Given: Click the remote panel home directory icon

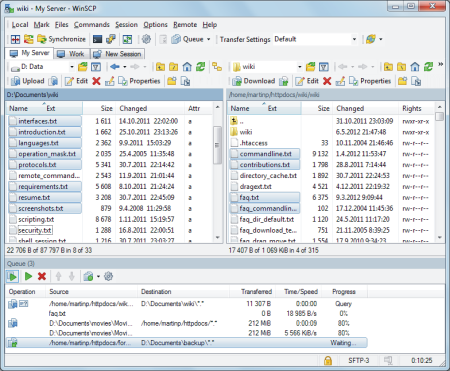Looking at the screenshot, I should point(415,67).
